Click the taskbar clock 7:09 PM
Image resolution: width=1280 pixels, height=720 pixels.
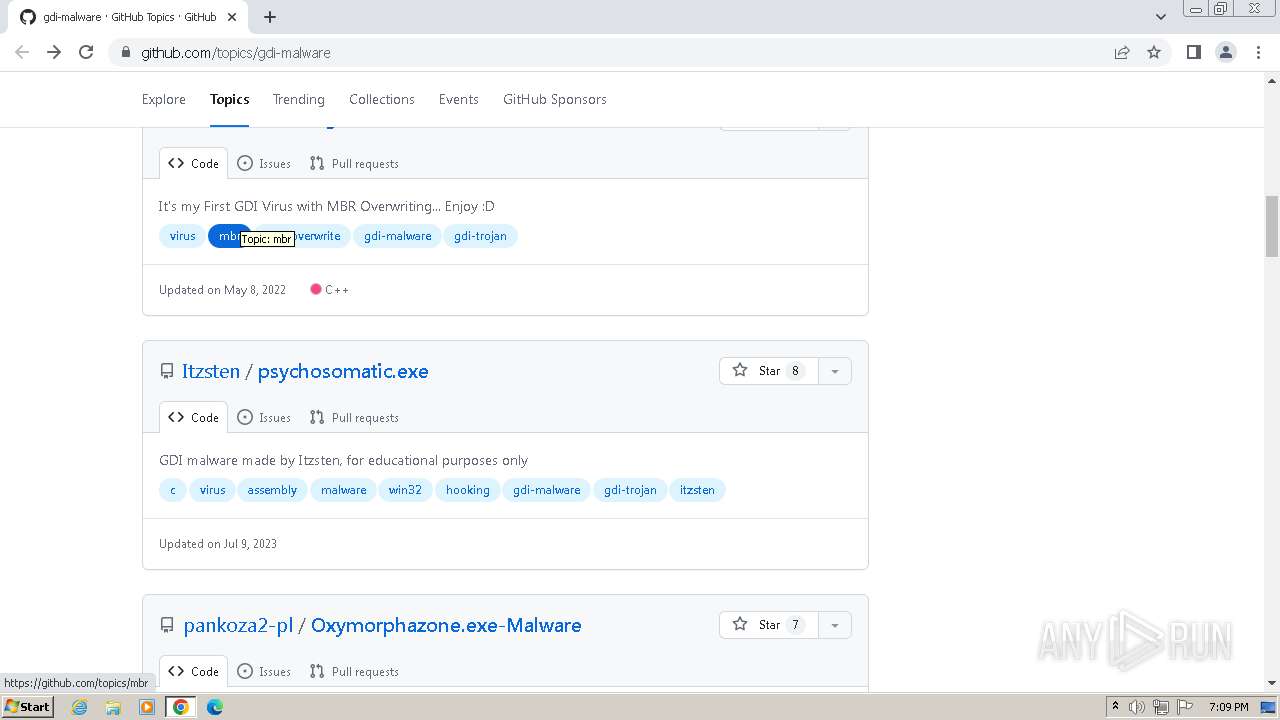pyautogui.click(x=1228, y=707)
